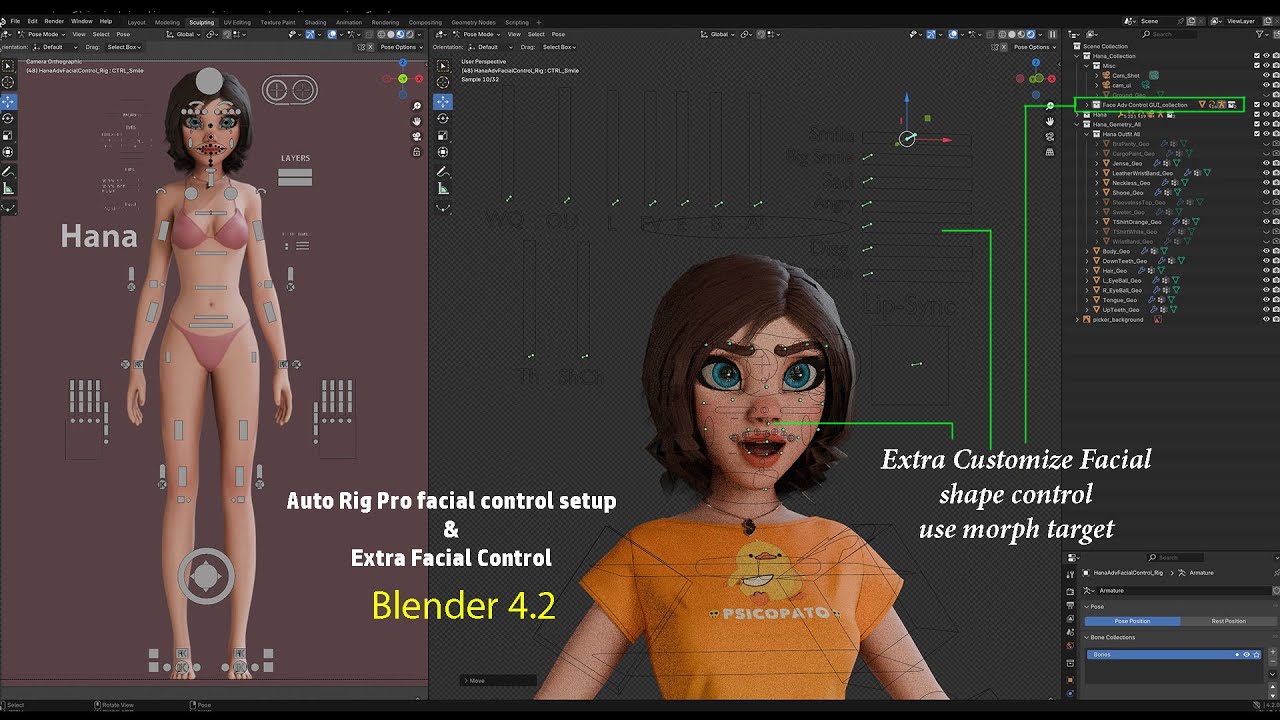The width and height of the screenshot is (1280, 720).
Task: Switch to the Animation workspace tab
Action: pyautogui.click(x=349, y=22)
